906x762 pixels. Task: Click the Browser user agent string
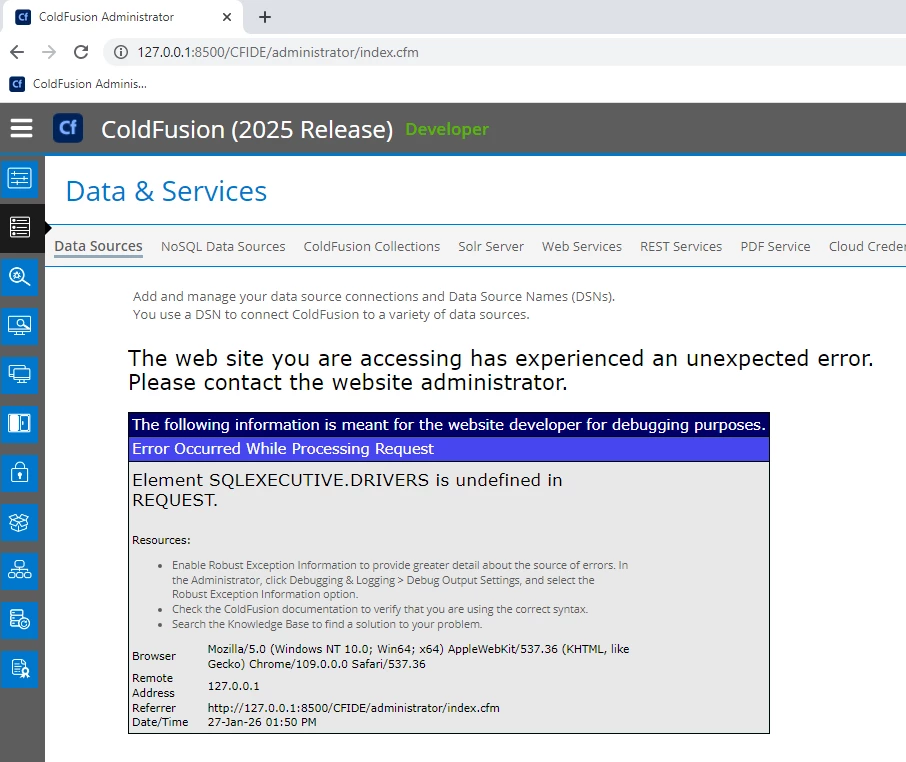click(418, 656)
